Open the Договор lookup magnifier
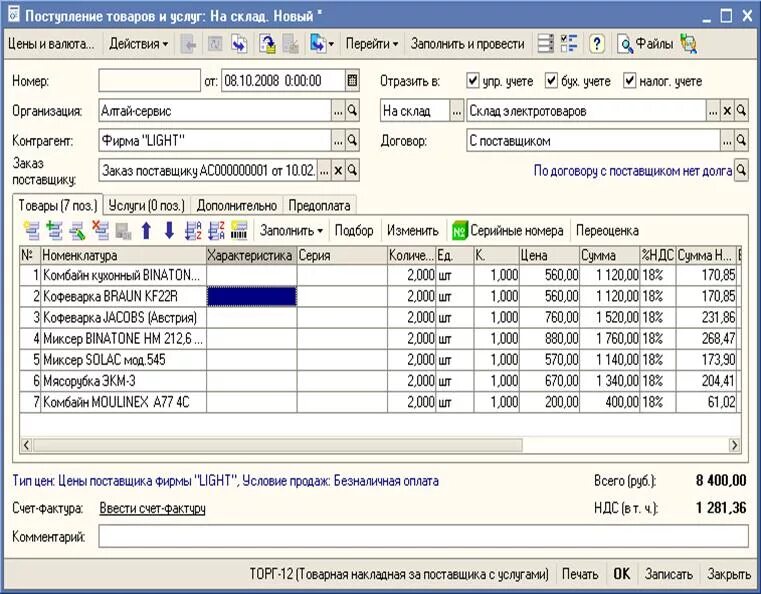The height and width of the screenshot is (594, 761). (x=741, y=141)
